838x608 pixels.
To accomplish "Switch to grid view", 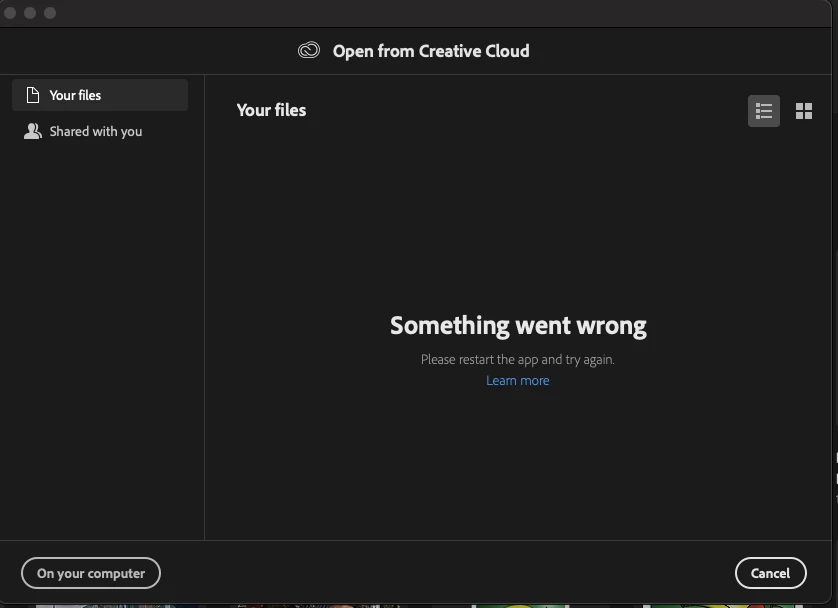I will pos(804,111).
